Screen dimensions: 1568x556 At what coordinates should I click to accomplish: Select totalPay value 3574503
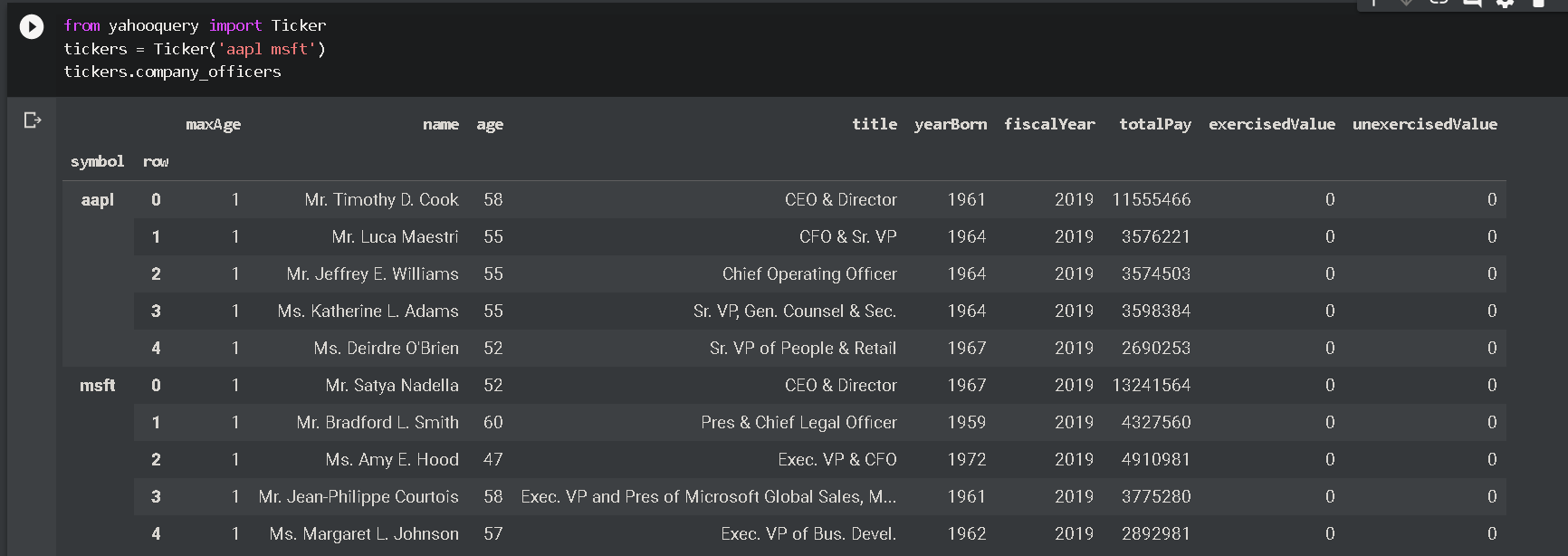tap(1156, 273)
